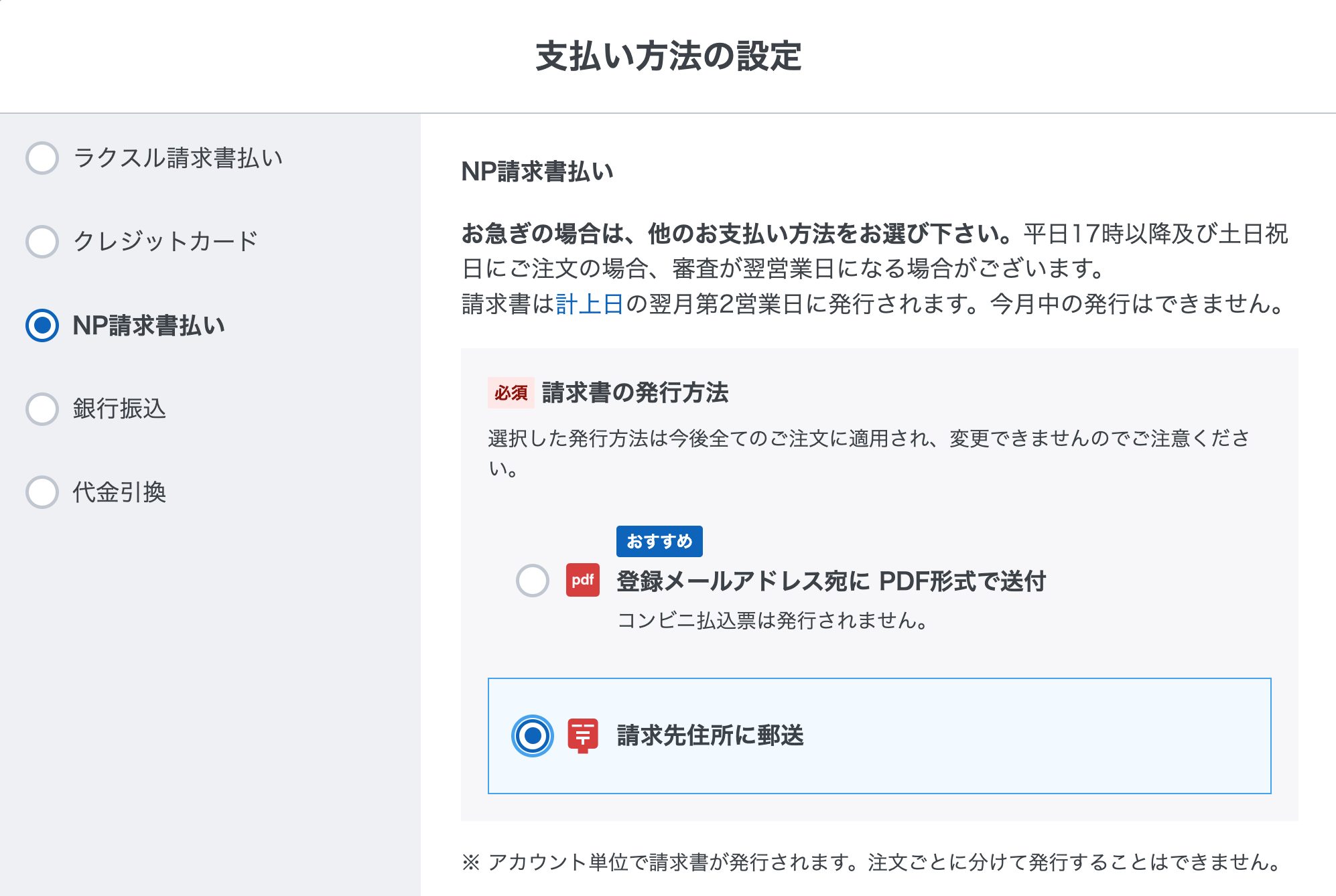Select ラクスル請求書払い radio button

pos(42,158)
